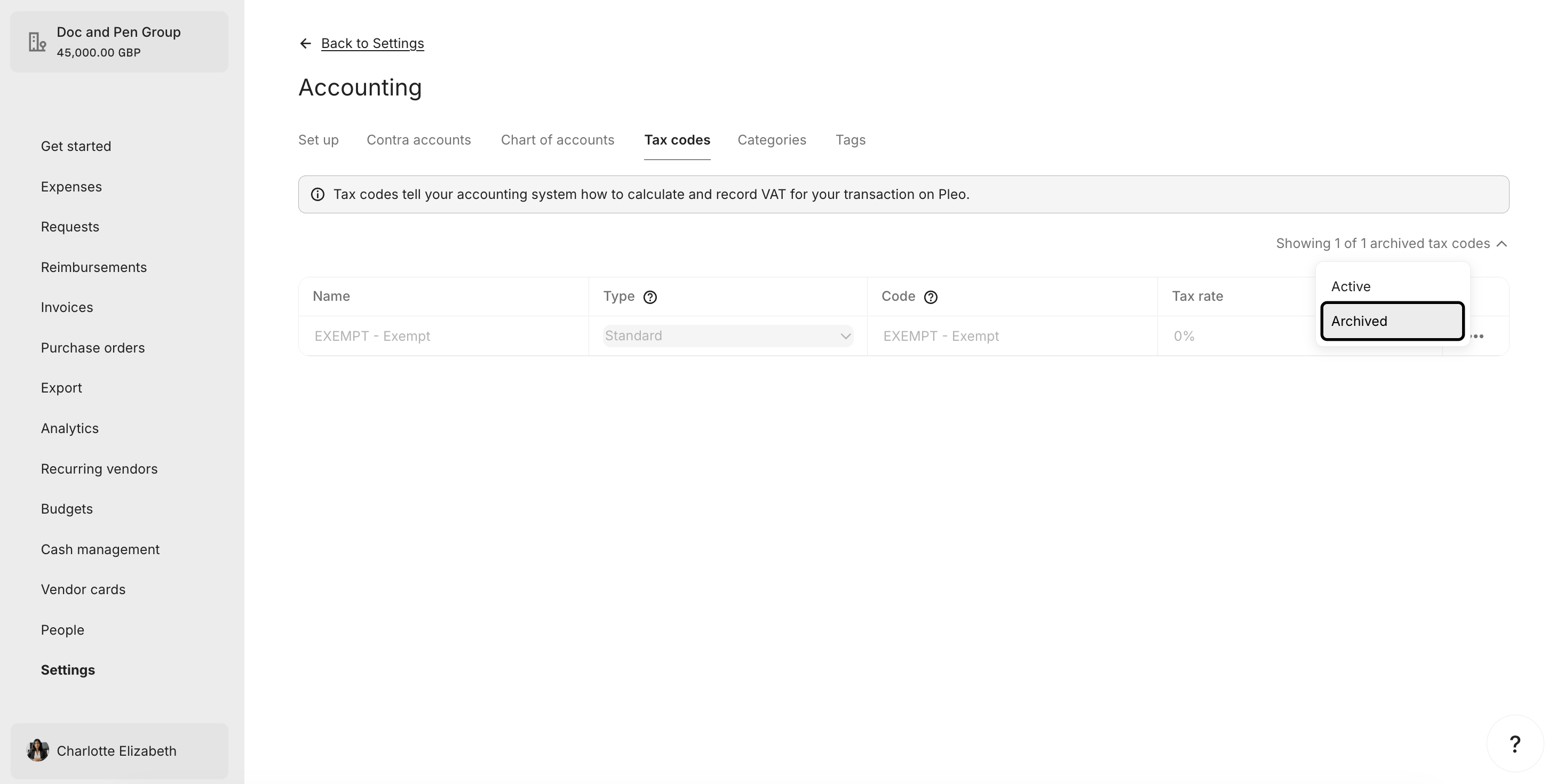
Task: Go to Expenses in the sidebar
Action: pyautogui.click(x=72, y=187)
